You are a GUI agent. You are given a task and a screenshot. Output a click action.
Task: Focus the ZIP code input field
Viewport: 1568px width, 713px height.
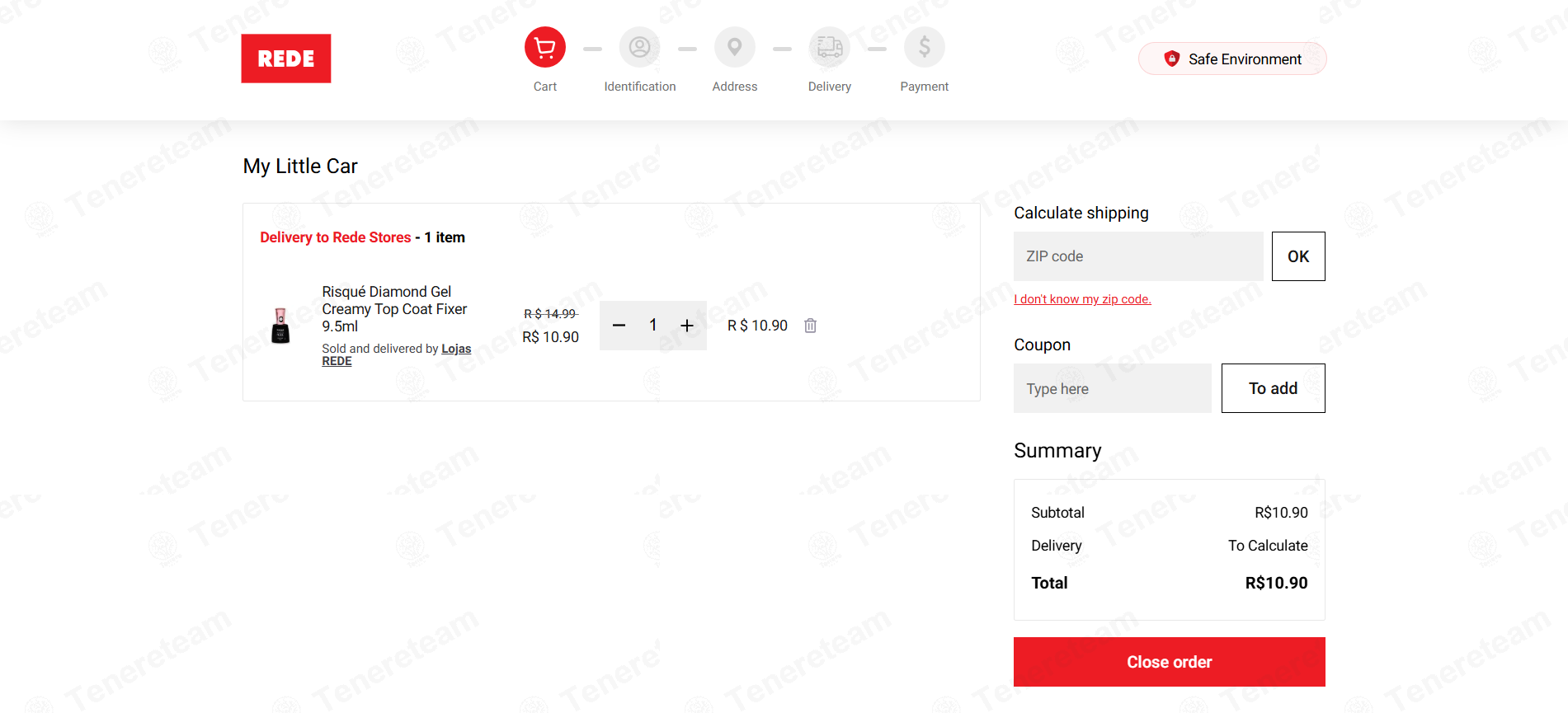[1138, 256]
